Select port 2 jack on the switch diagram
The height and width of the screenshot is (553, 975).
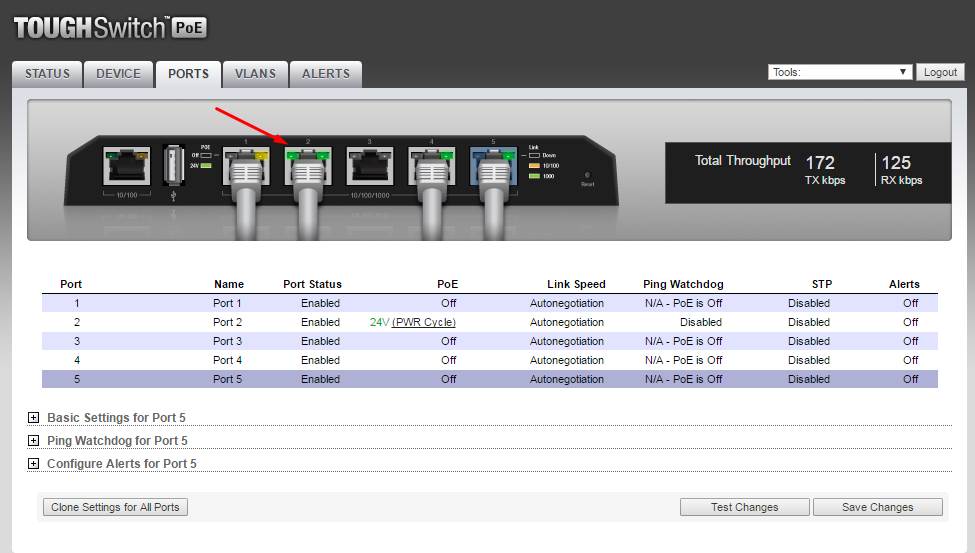click(x=307, y=165)
